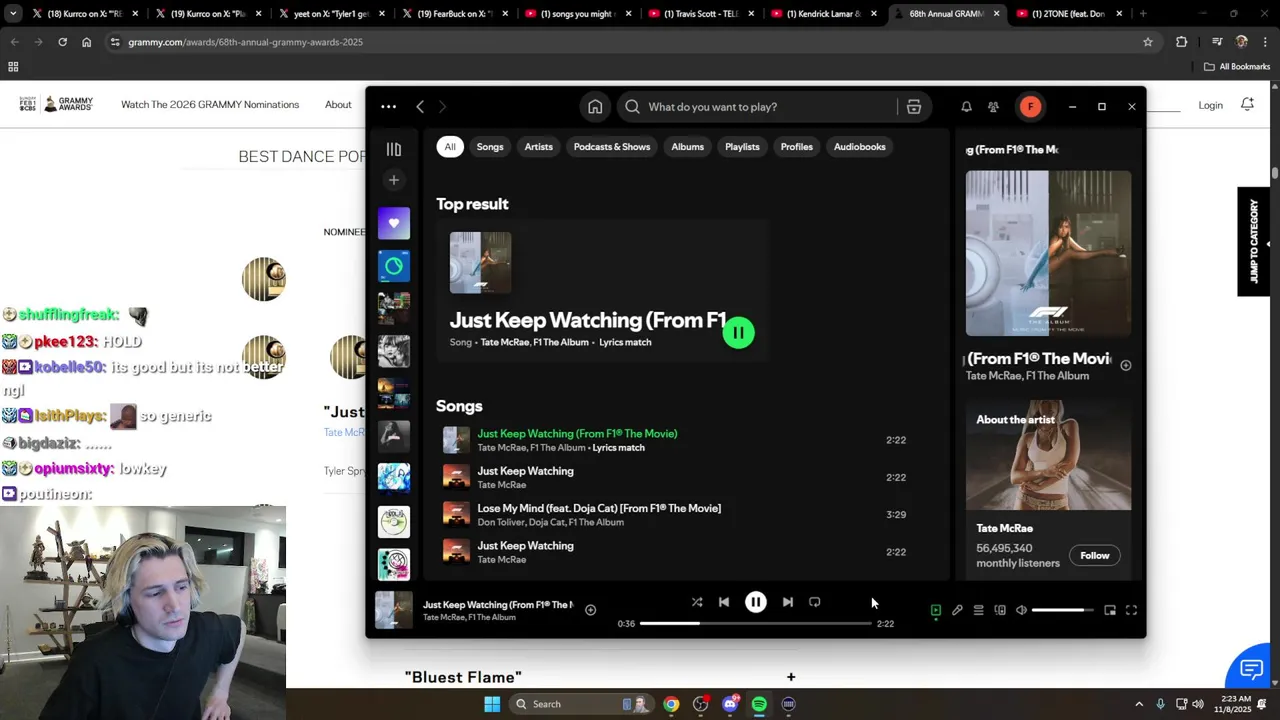Click large F1 The Album cover in Now Playing
1280x720 pixels.
[x=1048, y=253]
